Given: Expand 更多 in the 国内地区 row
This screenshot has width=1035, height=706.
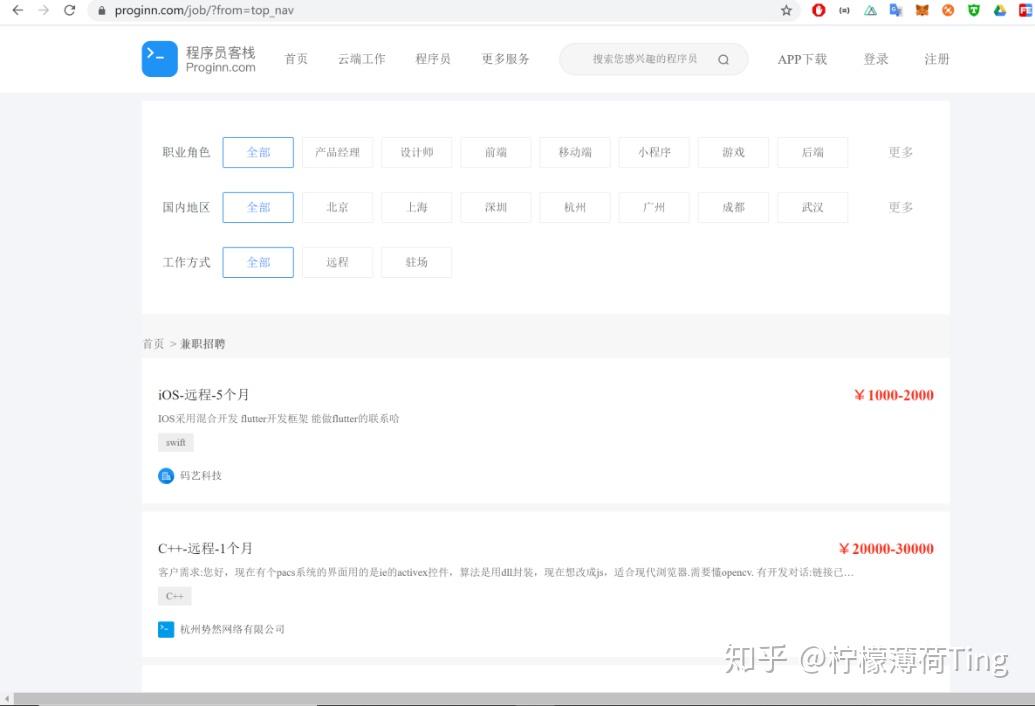Looking at the screenshot, I should [900, 207].
